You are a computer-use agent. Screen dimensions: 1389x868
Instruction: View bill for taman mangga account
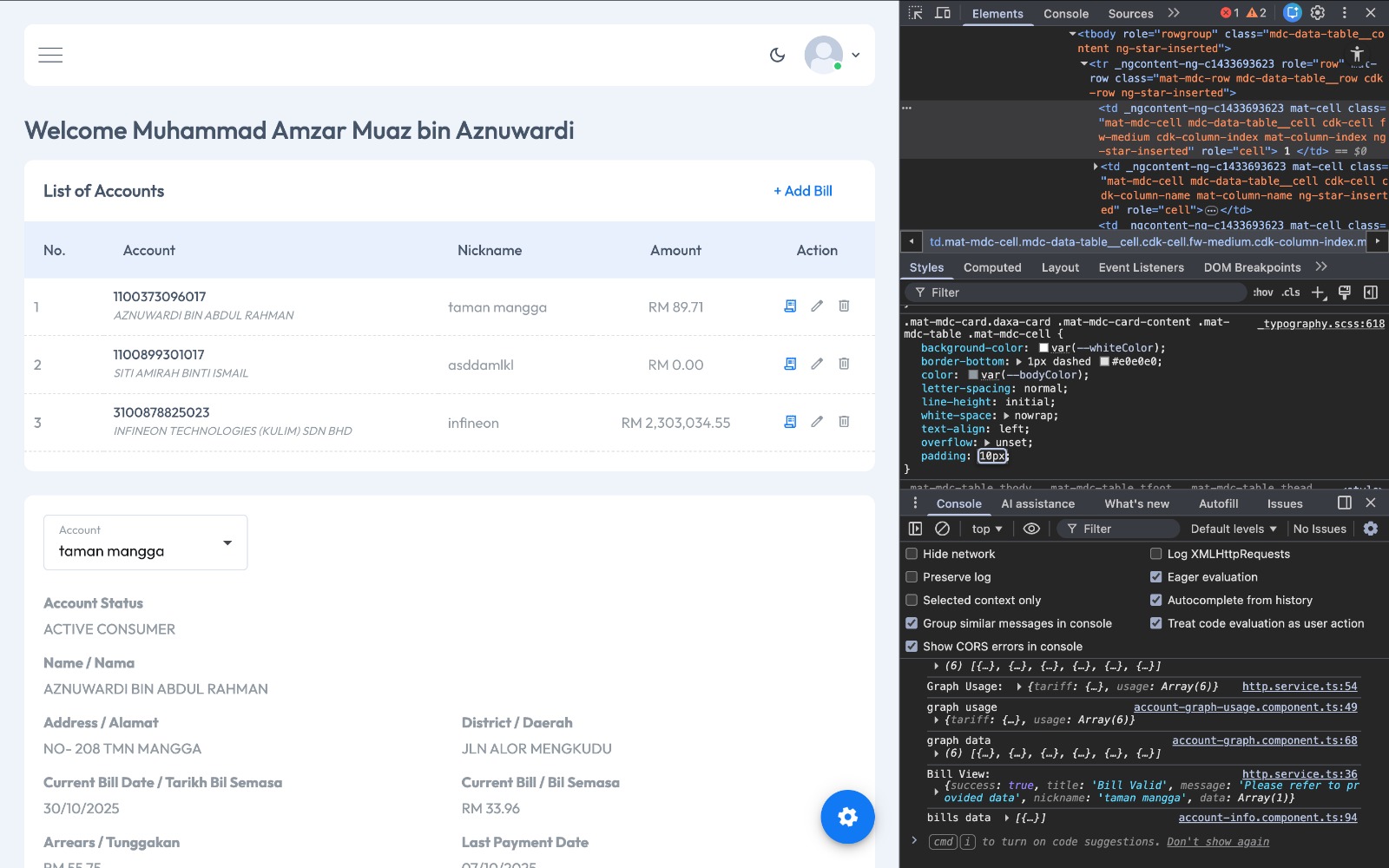tap(790, 306)
